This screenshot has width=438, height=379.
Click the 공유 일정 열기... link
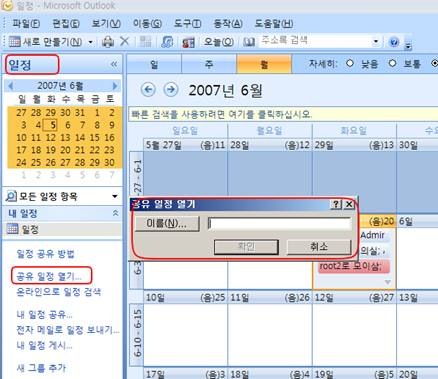[x=49, y=276]
